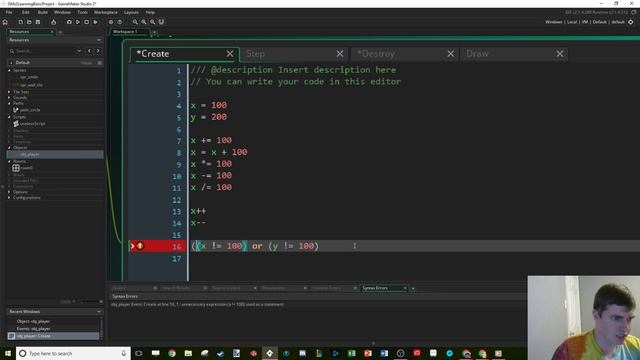Click the syntax error message for line 16
The image size is (640, 360).
click(x=198, y=304)
